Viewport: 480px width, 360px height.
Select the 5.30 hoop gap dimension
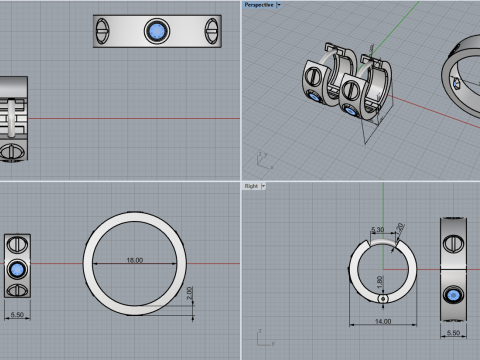377,230
